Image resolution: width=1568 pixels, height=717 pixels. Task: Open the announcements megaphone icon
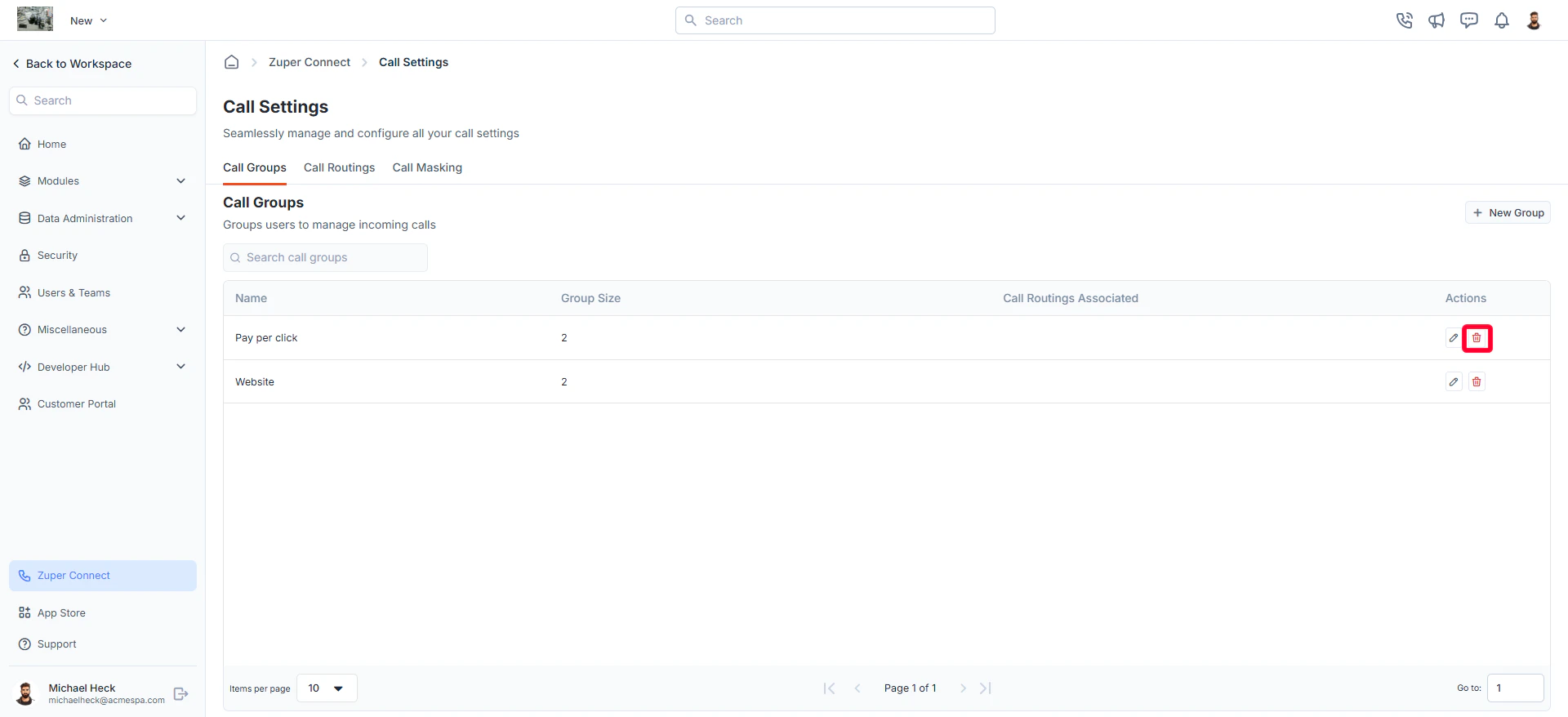click(x=1437, y=20)
